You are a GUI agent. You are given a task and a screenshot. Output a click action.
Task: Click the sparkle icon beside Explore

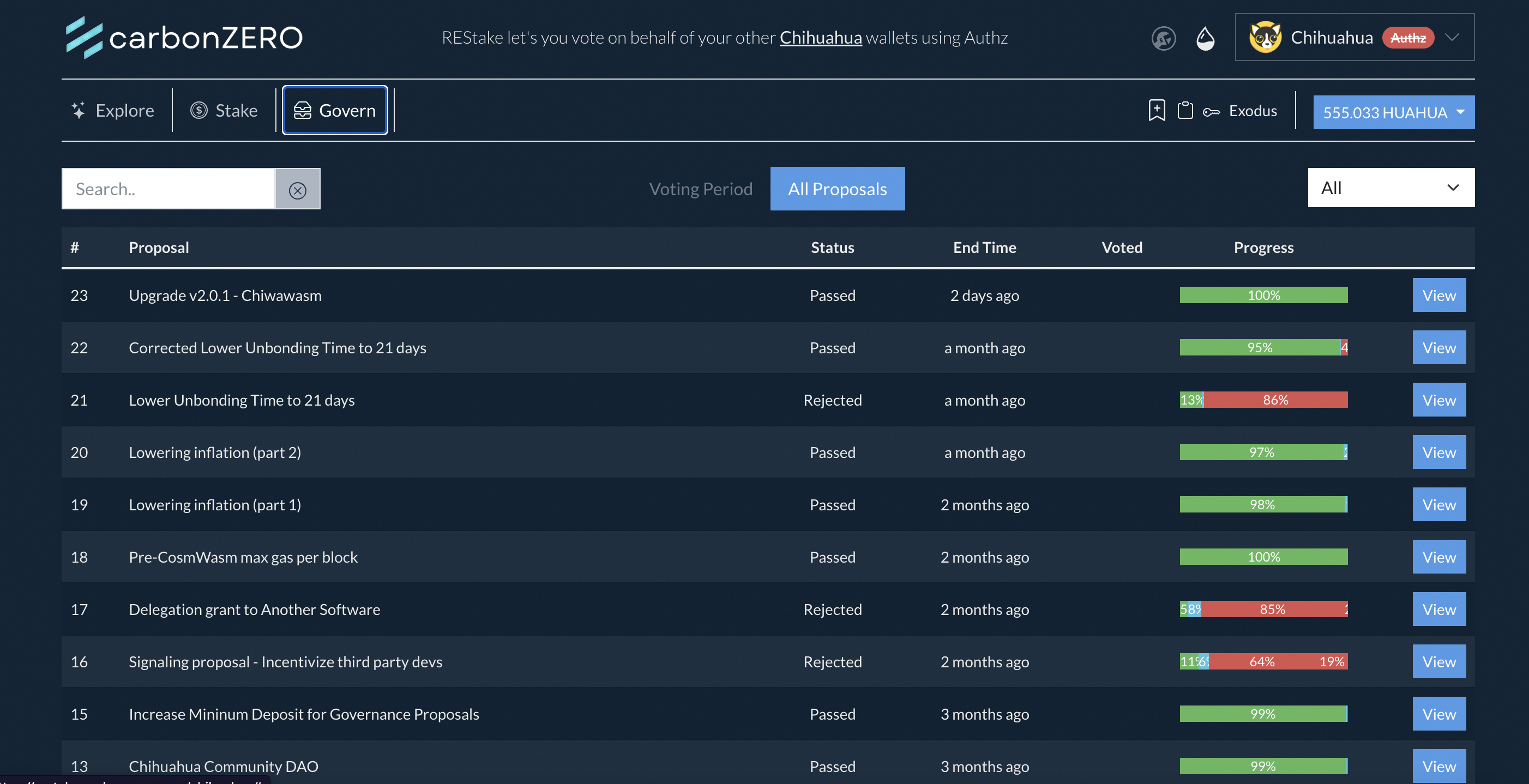(79, 110)
